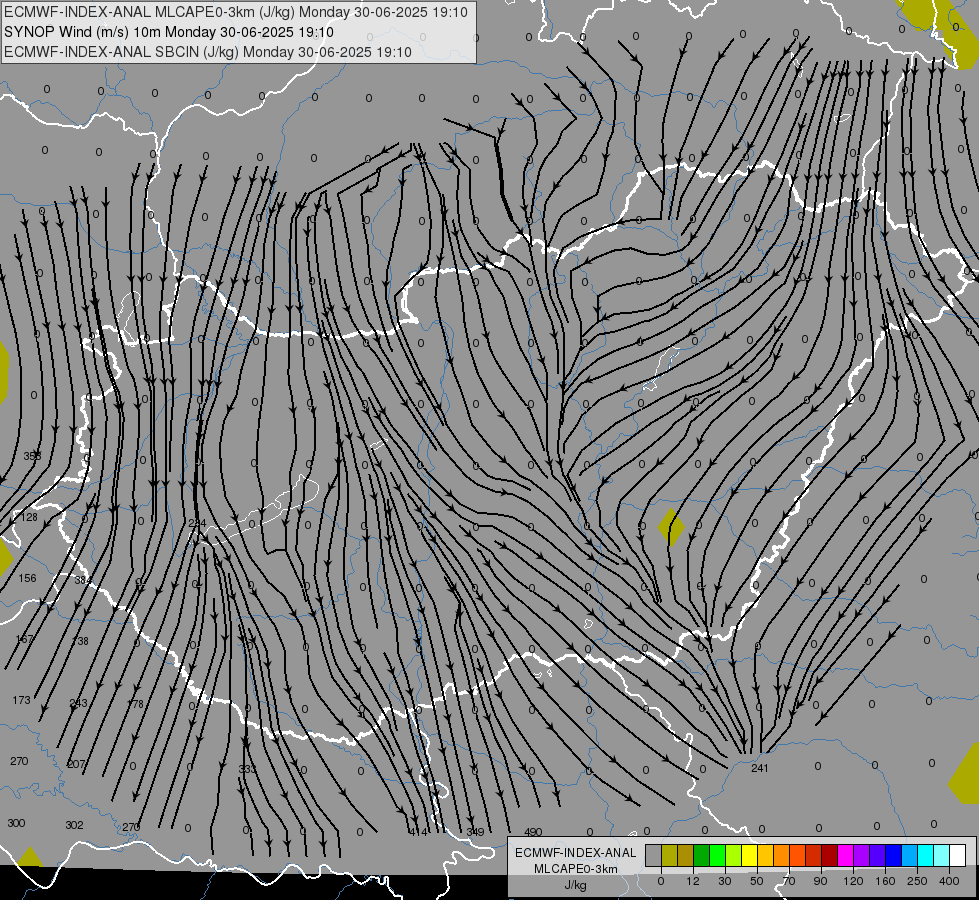The height and width of the screenshot is (900, 979).
Task: Choose the pure yellow legend swatch
Action: 750,855
